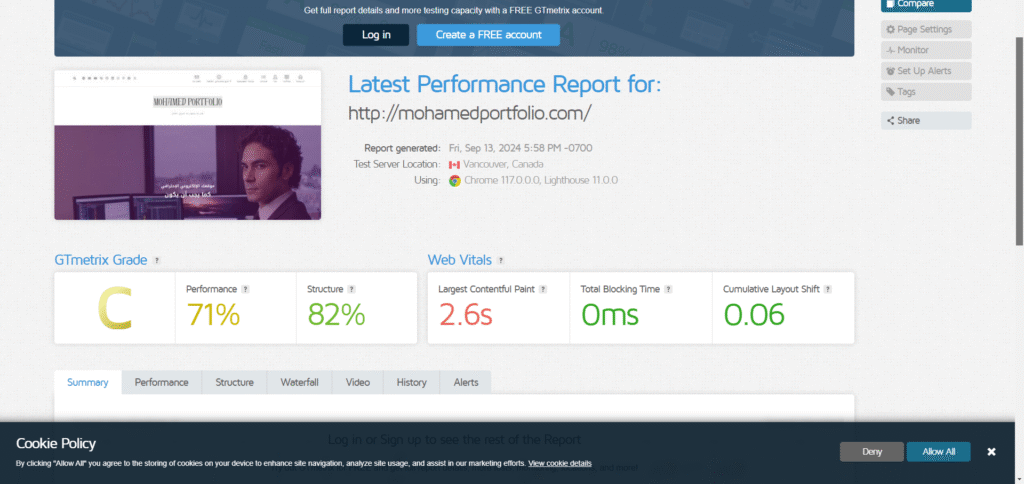The width and height of the screenshot is (1024, 484).
Task: Click help icon next to Web Vitals
Action: tap(501, 261)
